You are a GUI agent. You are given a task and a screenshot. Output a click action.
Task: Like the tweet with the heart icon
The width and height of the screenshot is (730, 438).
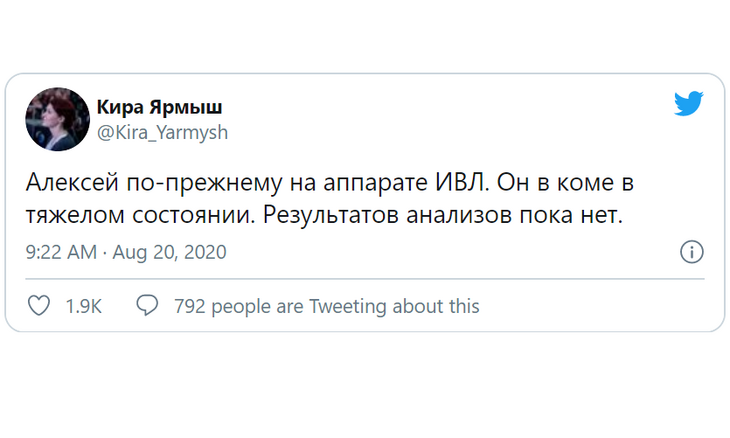click(x=38, y=306)
